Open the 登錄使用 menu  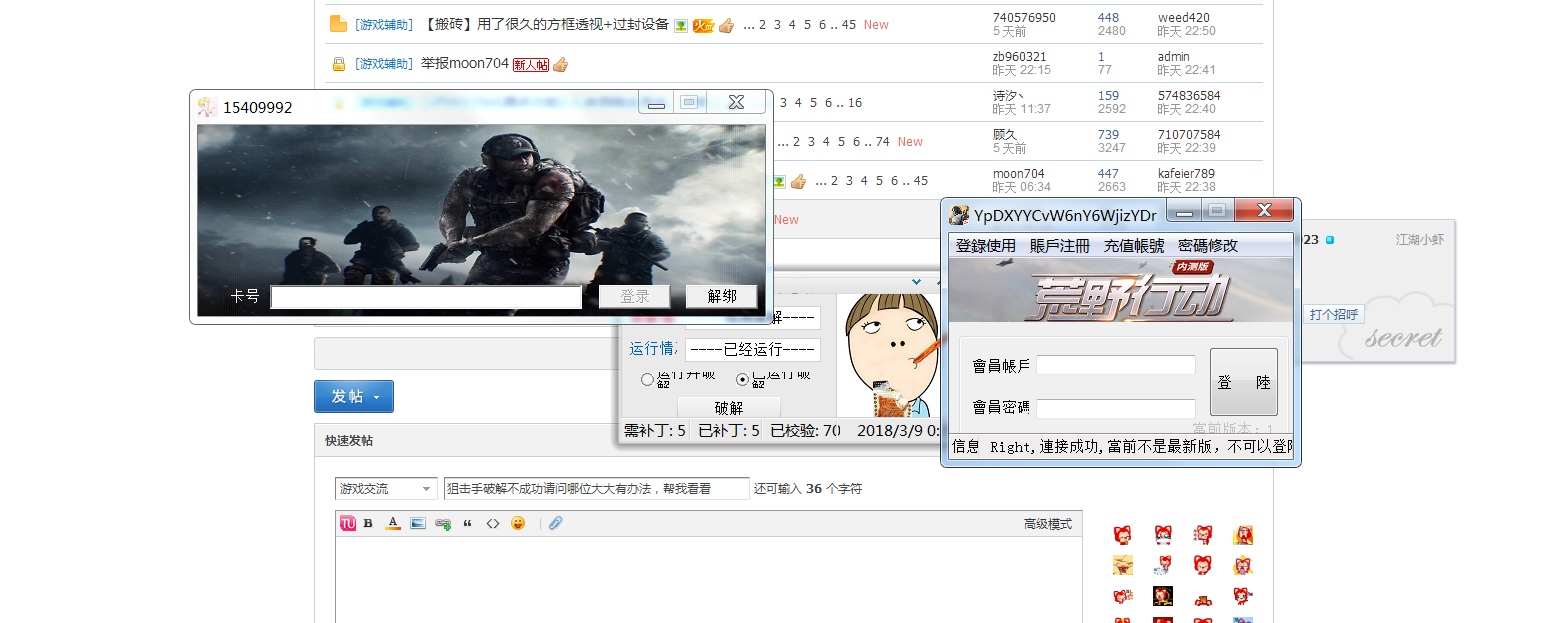point(985,246)
